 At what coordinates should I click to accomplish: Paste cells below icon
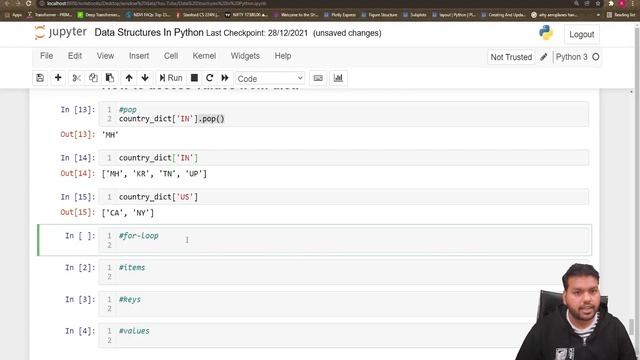pos(109,78)
